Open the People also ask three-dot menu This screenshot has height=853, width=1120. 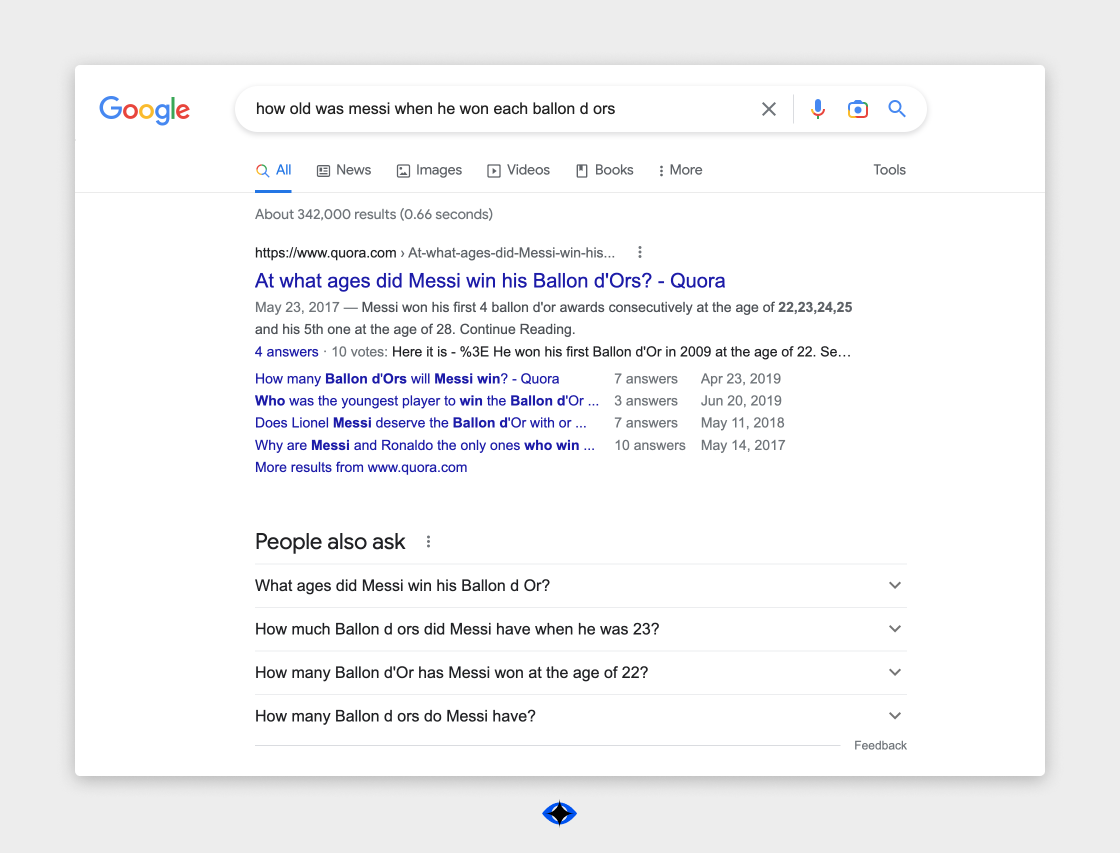[x=429, y=542]
